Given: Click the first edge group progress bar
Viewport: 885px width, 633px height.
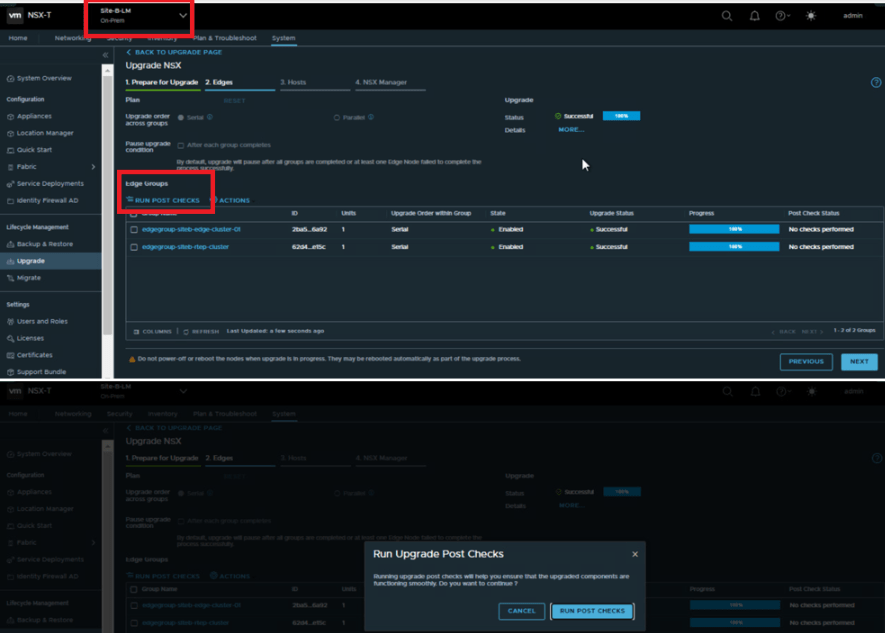Looking at the screenshot, I should (733, 229).
